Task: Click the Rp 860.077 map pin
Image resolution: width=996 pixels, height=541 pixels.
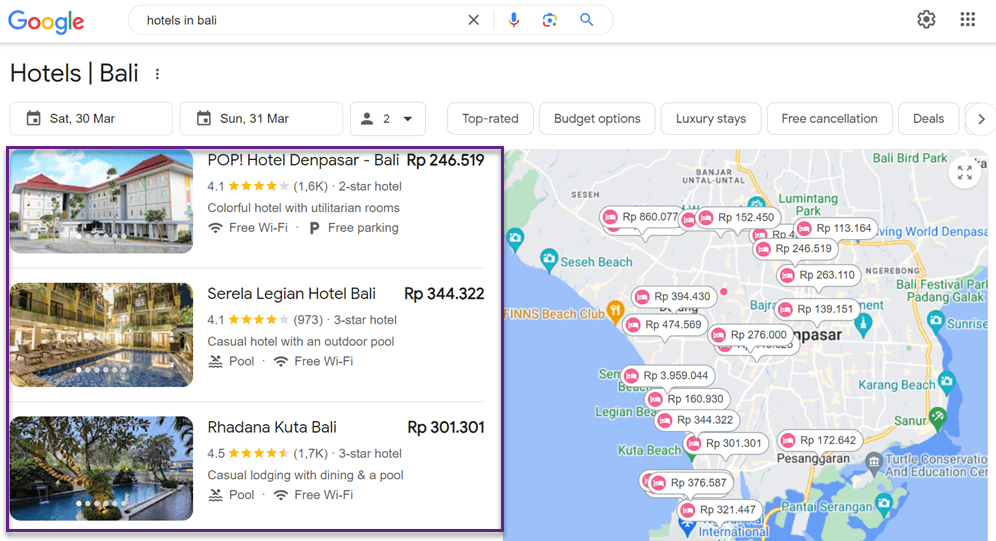Action: 642,217
